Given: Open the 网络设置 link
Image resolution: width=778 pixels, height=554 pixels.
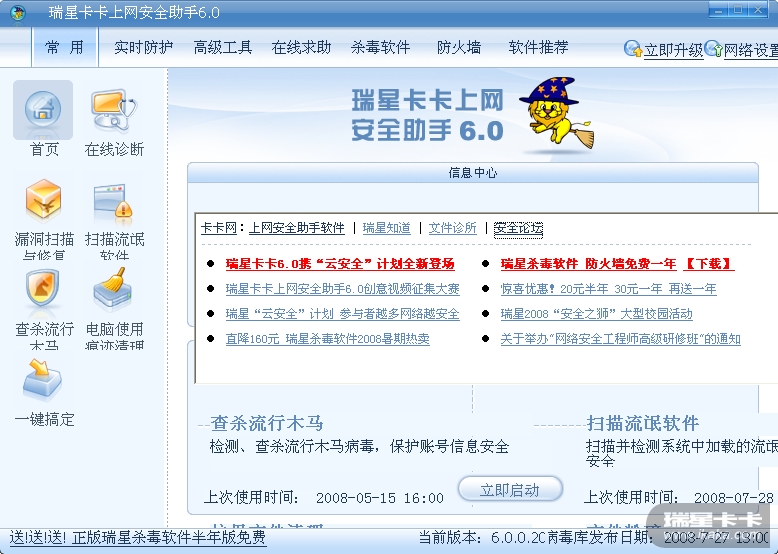Looking at the screenshot, I should tap(751, 50).
